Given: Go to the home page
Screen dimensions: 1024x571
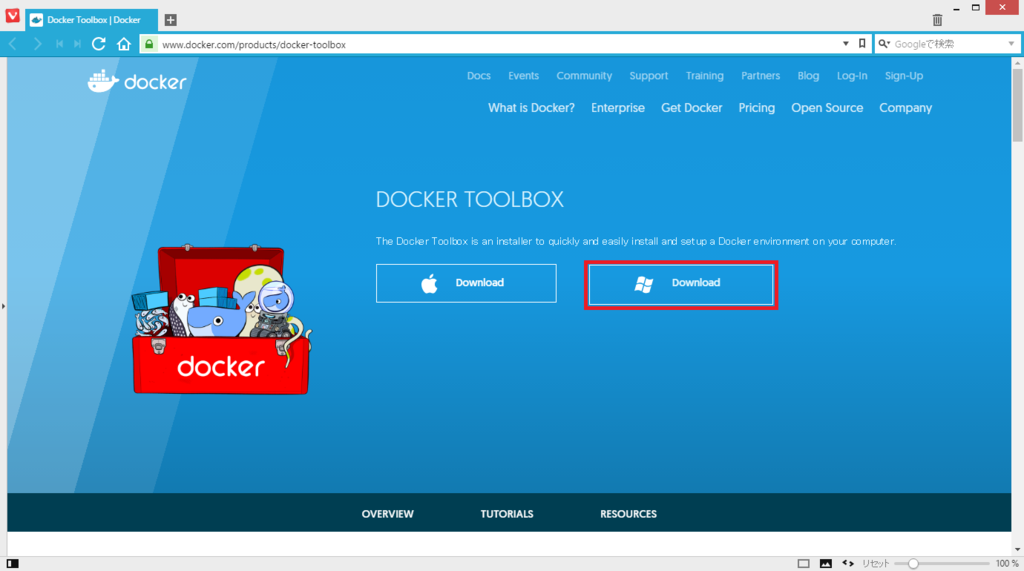Looking at the screenshot, I should [124, 44].
